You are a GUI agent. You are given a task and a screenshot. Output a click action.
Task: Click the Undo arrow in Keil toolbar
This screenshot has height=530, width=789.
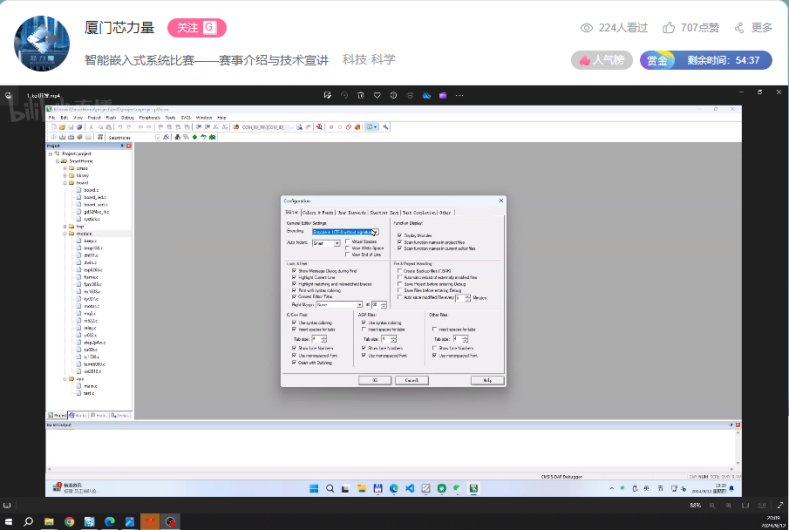click(x=119, y=127)
